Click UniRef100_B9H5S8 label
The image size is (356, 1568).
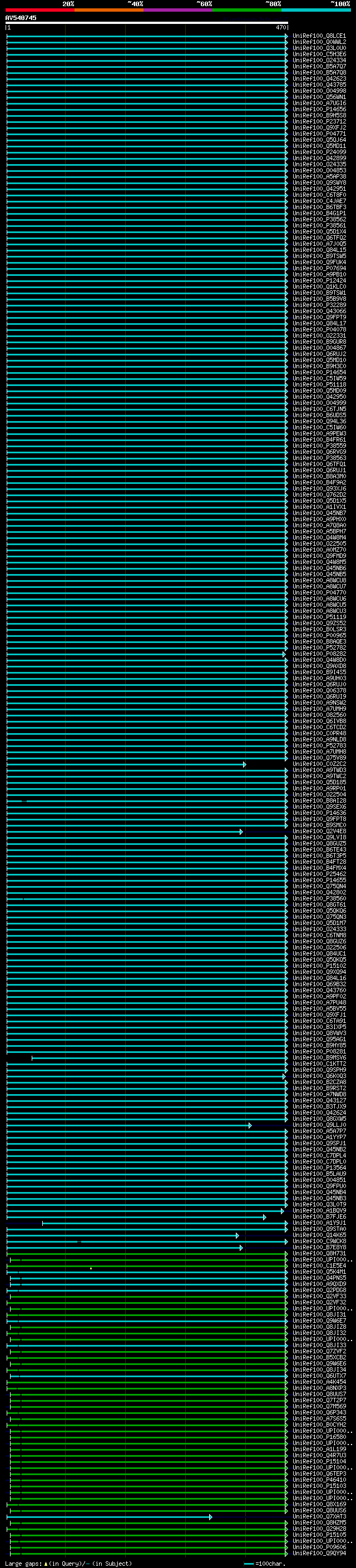click(x=319, y=115)
